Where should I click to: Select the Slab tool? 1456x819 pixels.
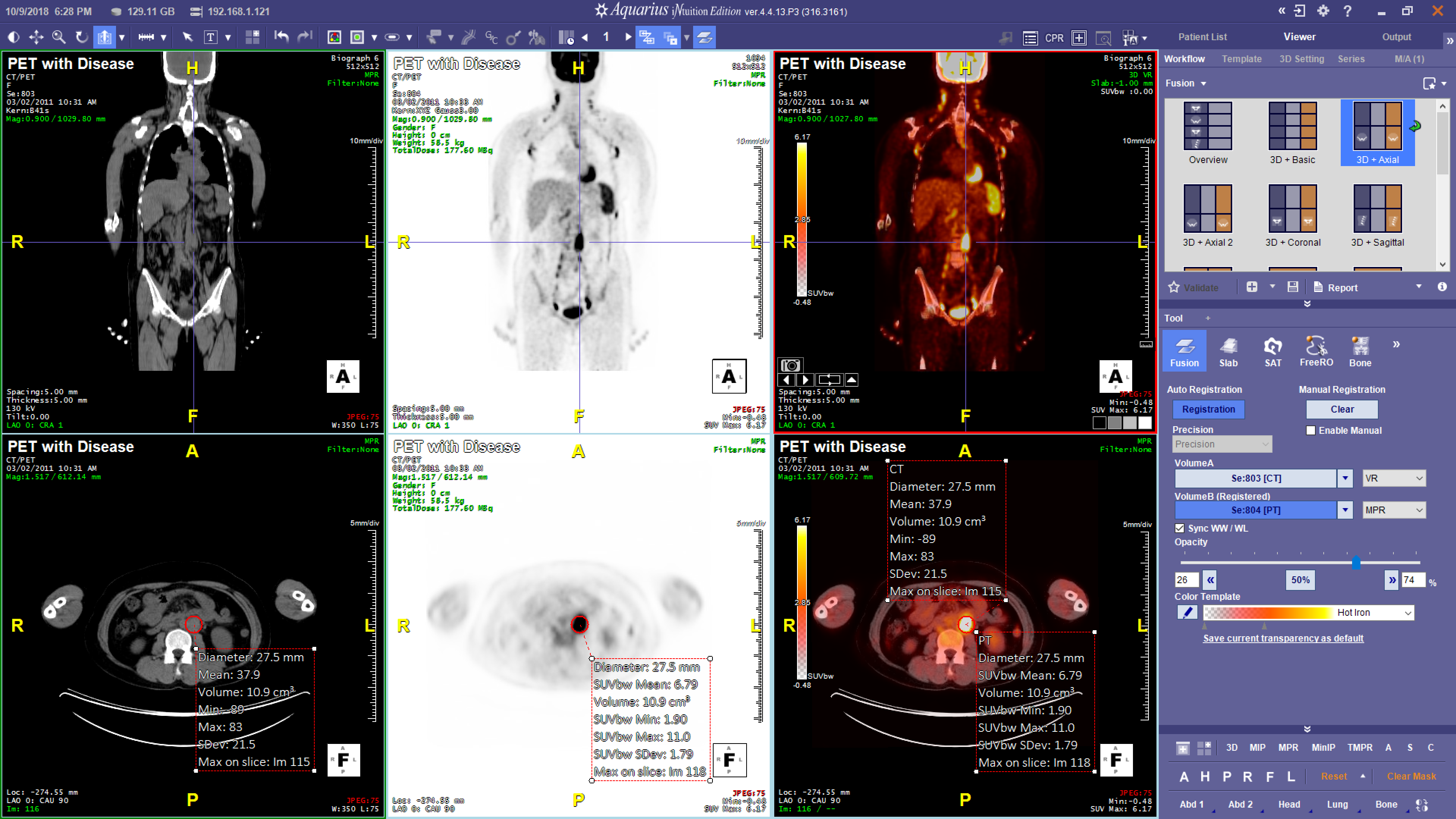(1228, 350)
